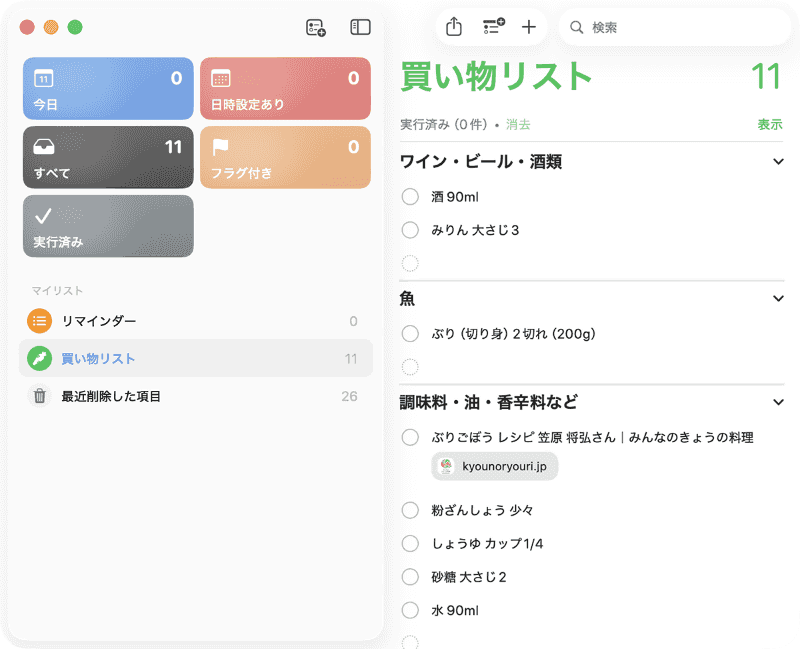Complete the ぶり（切り身）item
Screen dimensions: 800x649
pyautogui.click(x=410, y=334)
